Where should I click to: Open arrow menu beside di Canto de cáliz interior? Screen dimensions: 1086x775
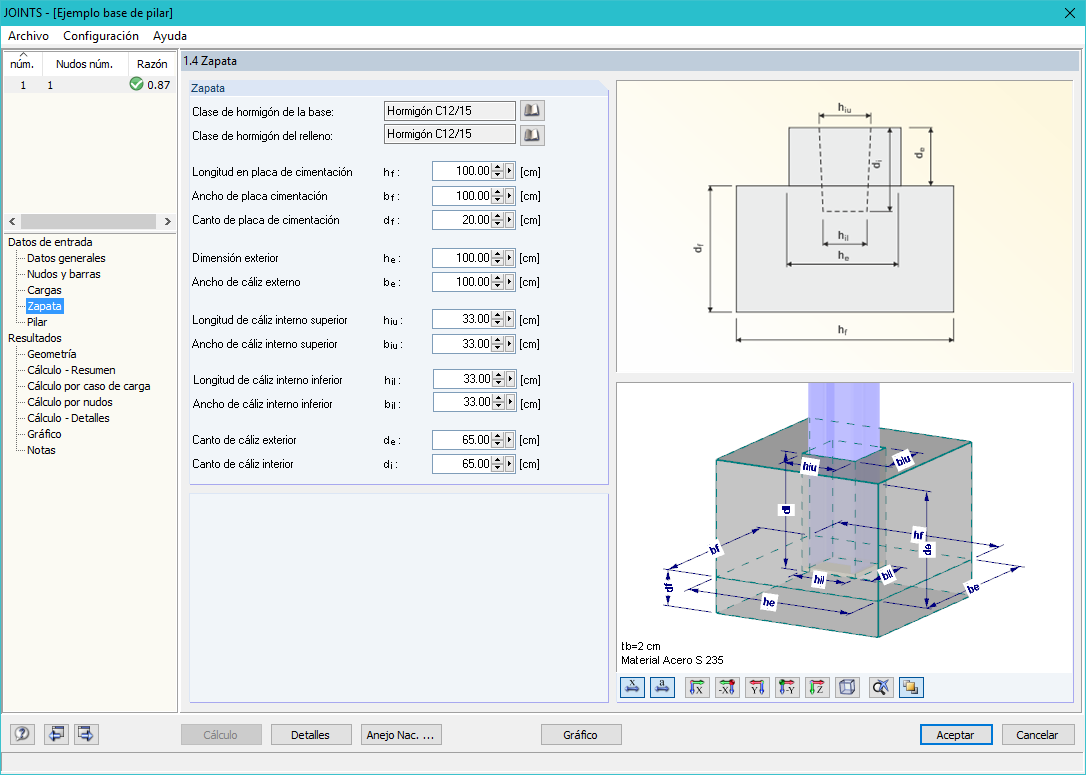pos(510,464)
